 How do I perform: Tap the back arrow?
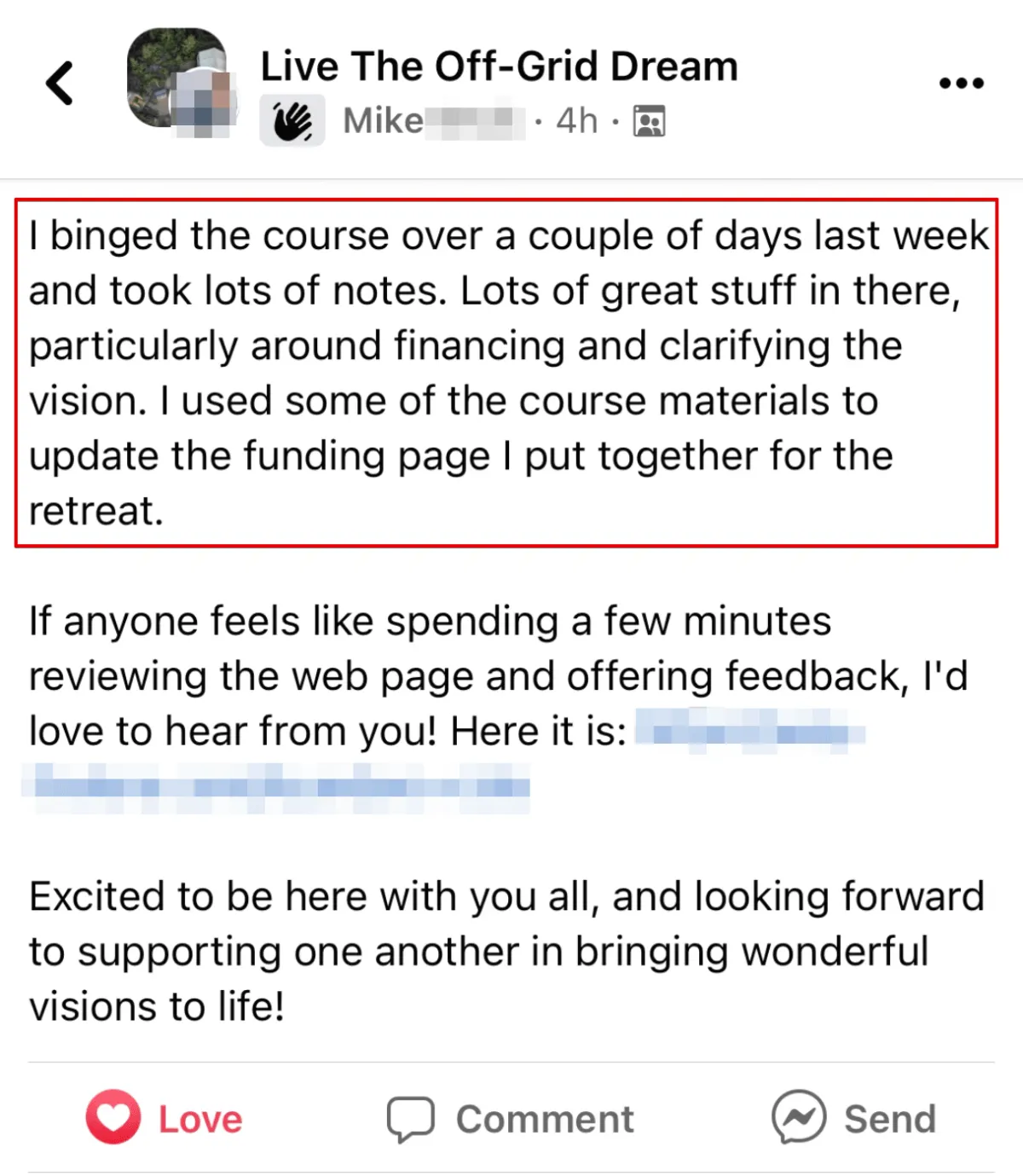(60, 84)
